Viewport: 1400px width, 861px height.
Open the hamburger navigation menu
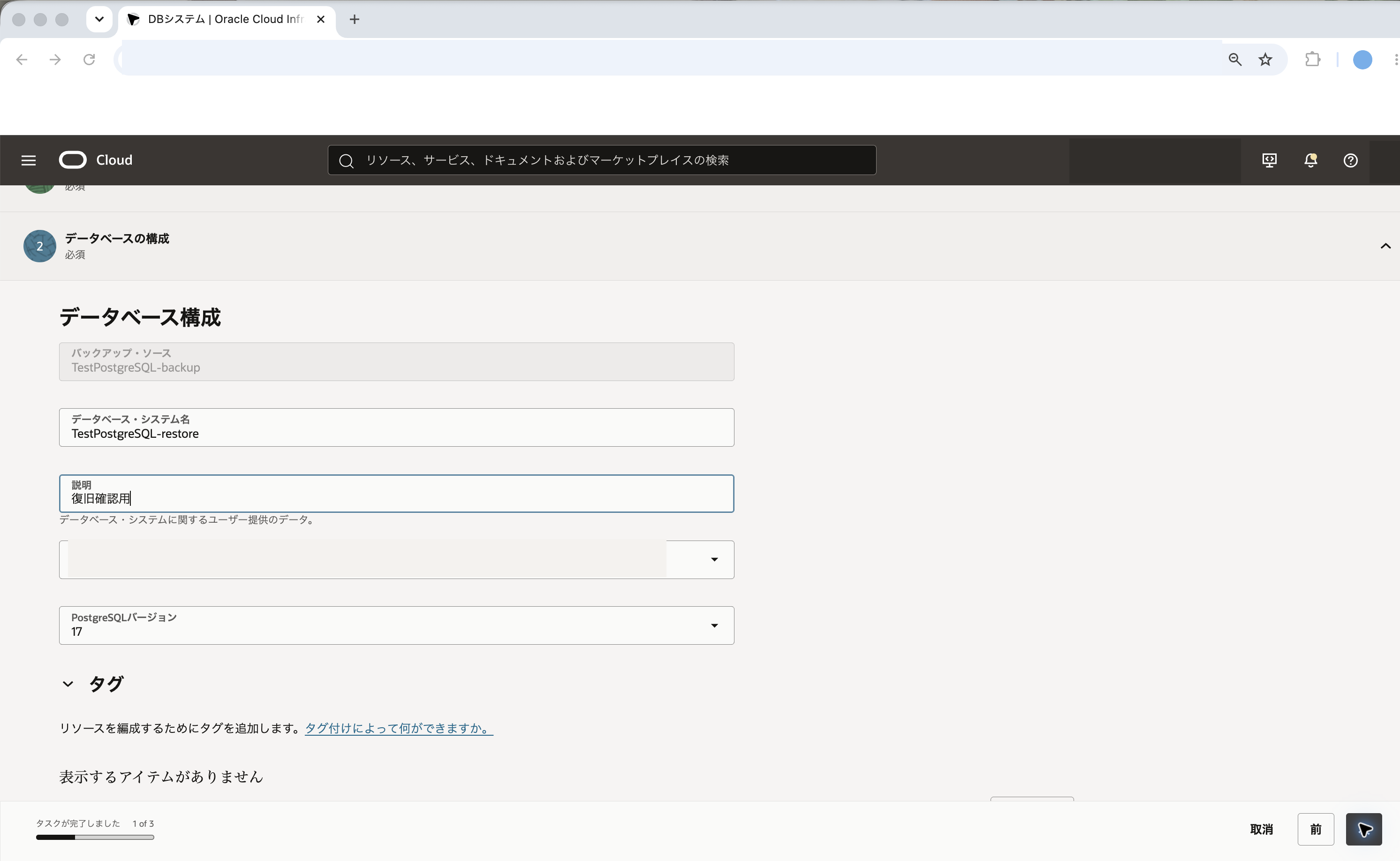[x=29, y=160]
